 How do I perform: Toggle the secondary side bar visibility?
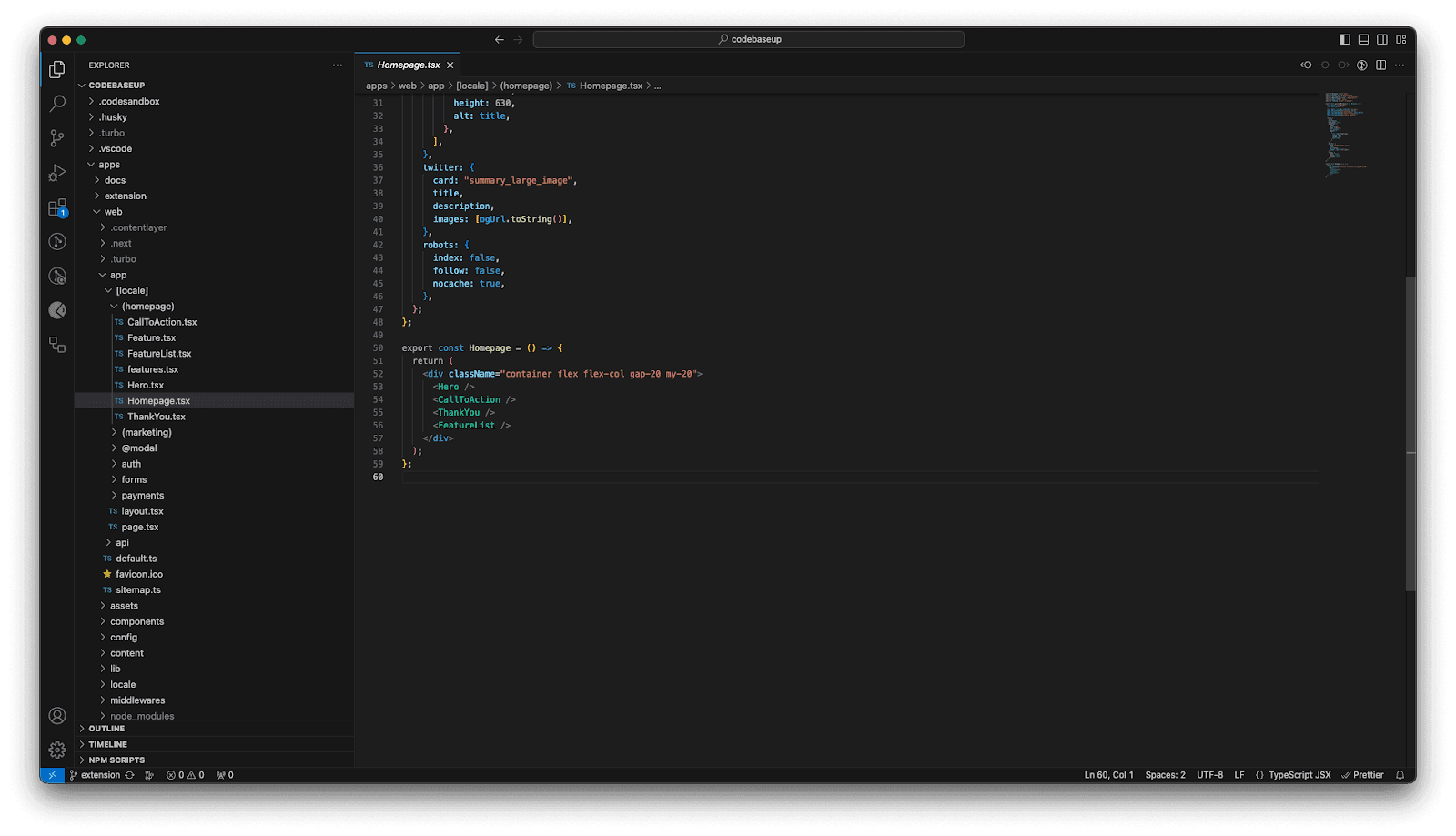(1382, 39)
